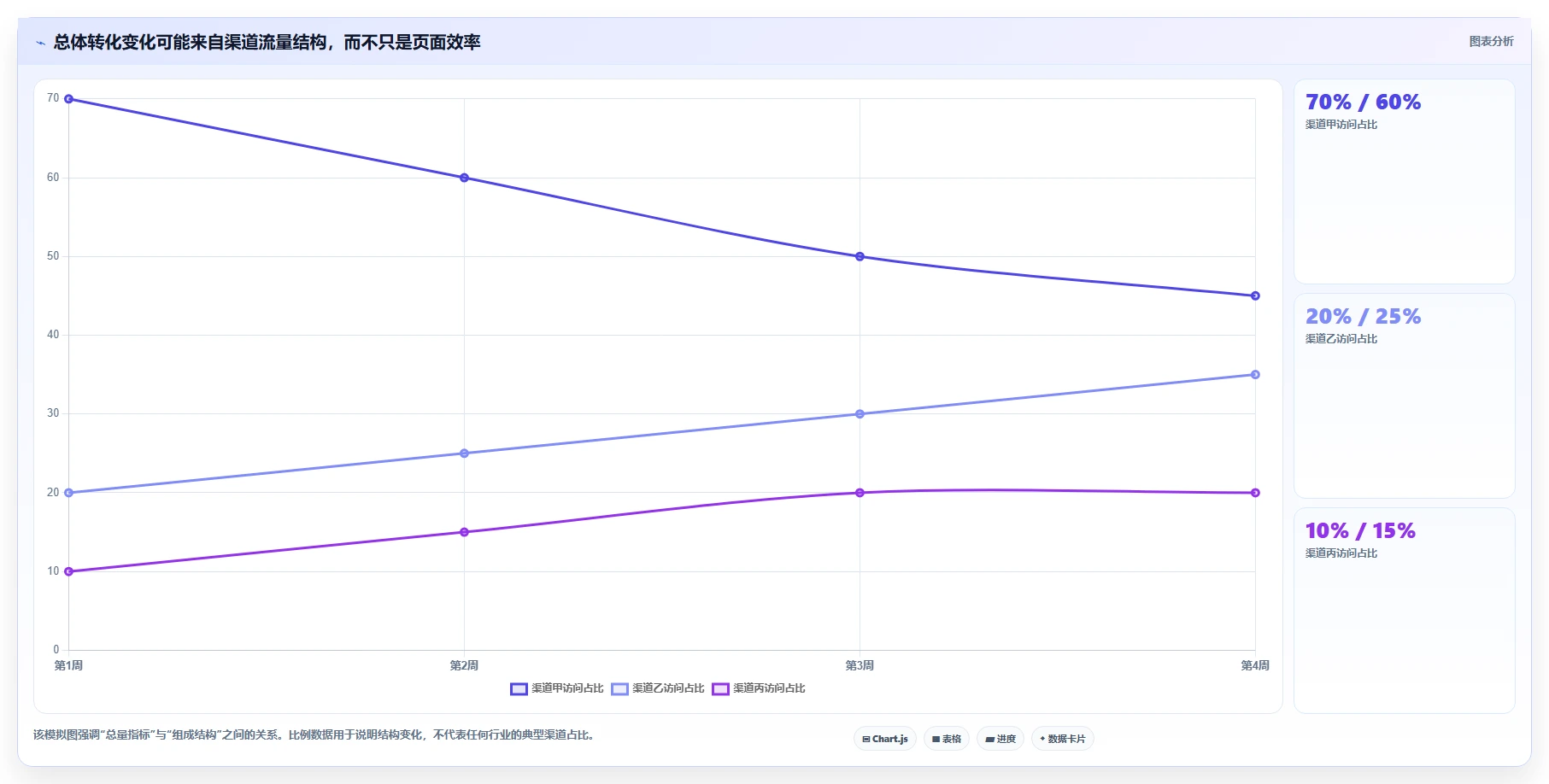Click 渠道甲 data point at 第2周 (60)
The height and width of the screenshot is (784, 1549).
tap(464, 178)
